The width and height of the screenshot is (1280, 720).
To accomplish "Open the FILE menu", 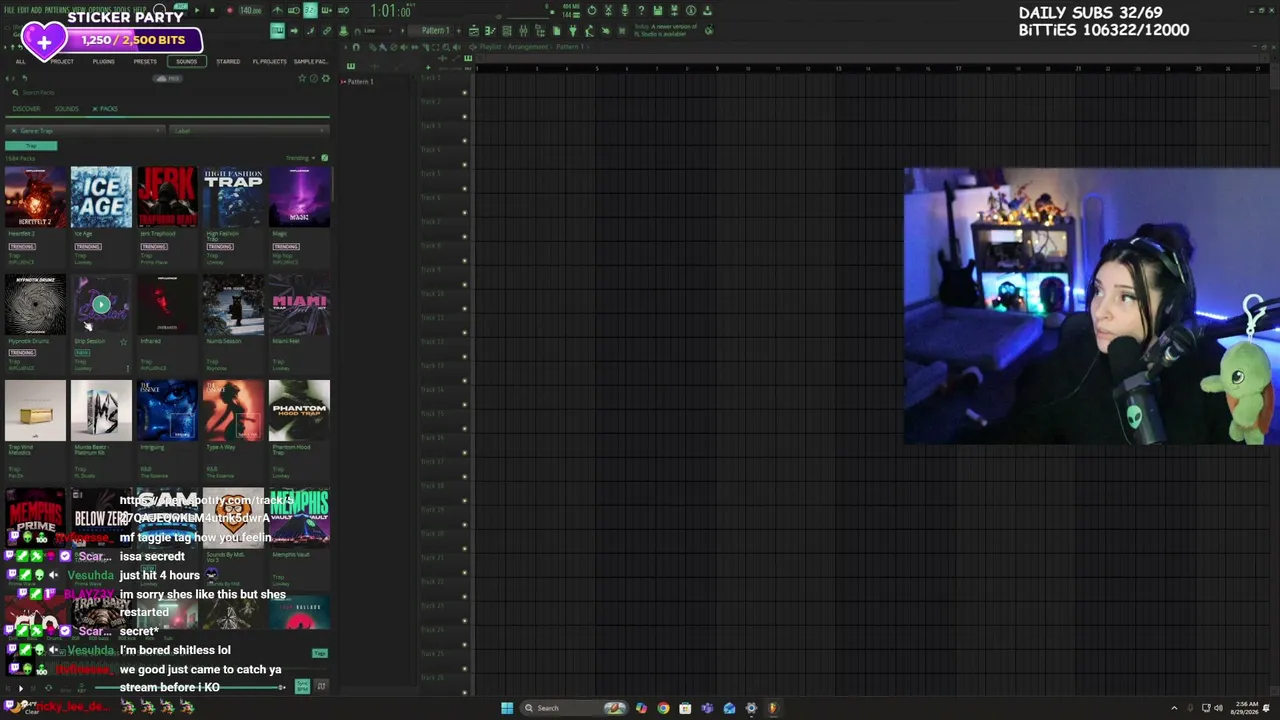I will pyautogui.click(x=9, y=10).
